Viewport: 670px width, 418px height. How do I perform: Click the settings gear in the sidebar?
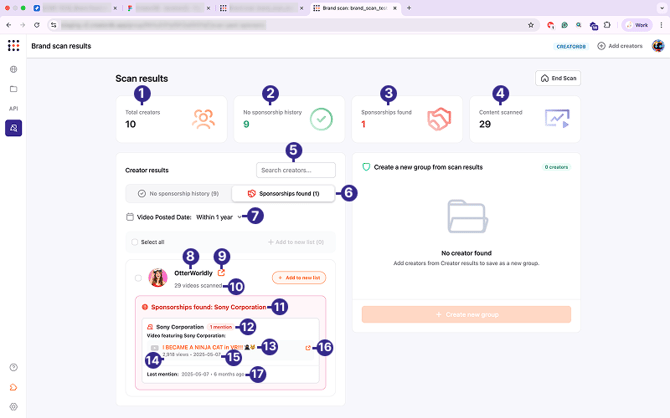pyautogui.click(x=14, y=406)
